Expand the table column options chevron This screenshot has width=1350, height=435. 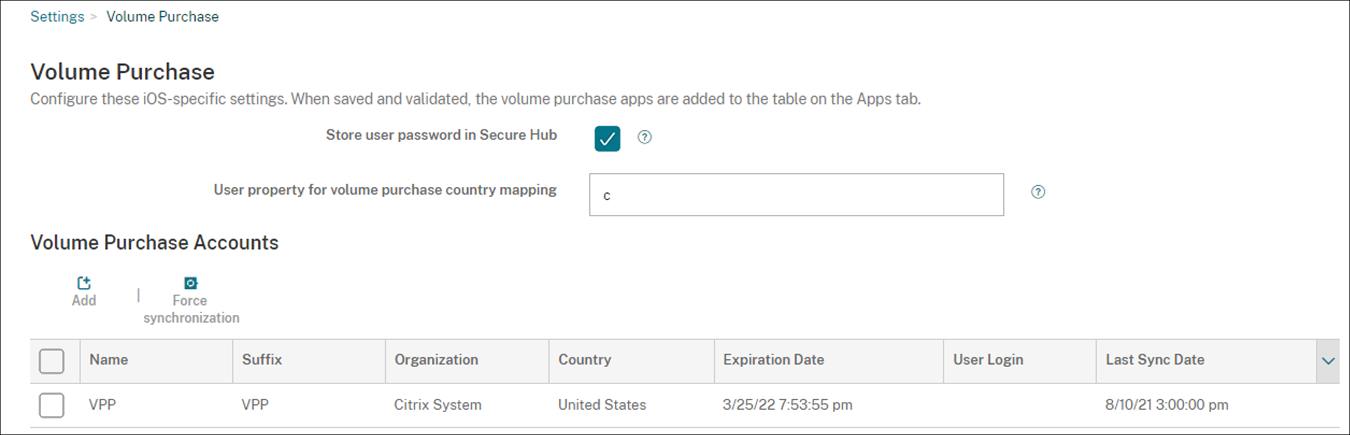(1329, 361)
